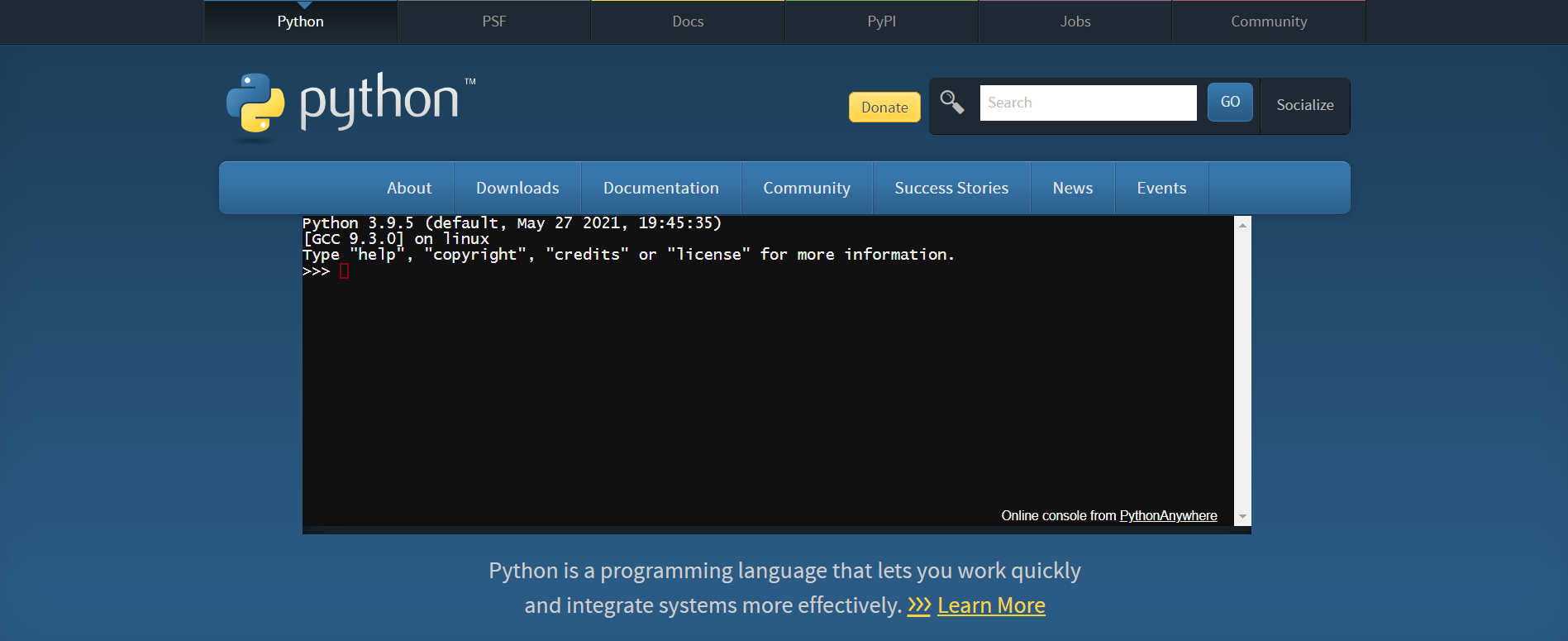Viewport: 1568px width, 641px height.
Task: Click the GO search button
Action: (1230, 102)
